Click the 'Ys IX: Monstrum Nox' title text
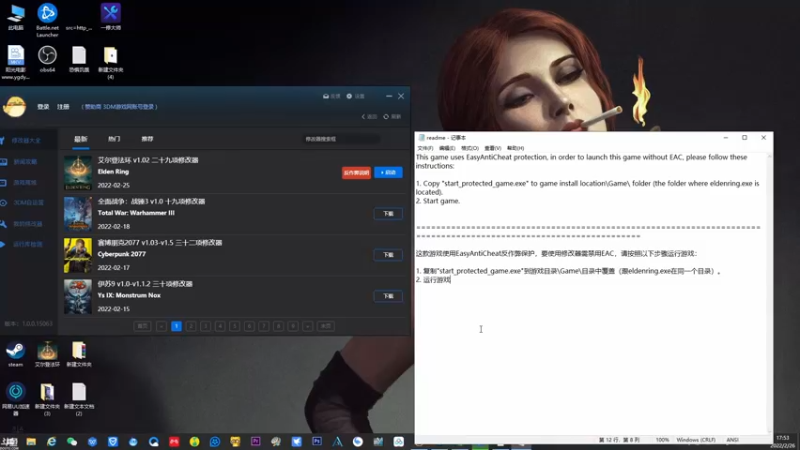This screenshot has width=800, height=450. coord(129,295)
